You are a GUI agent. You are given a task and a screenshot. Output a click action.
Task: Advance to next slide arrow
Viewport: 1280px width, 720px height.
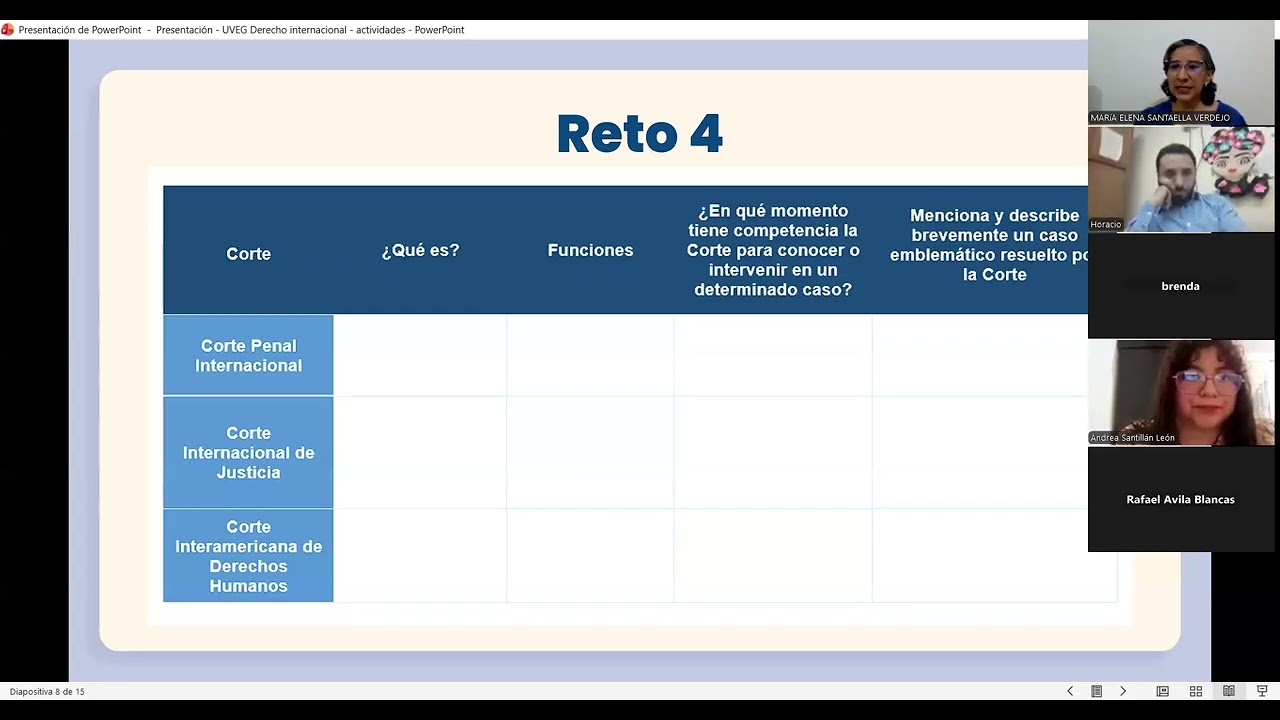pyautogui.click(x=1123, y=691)
